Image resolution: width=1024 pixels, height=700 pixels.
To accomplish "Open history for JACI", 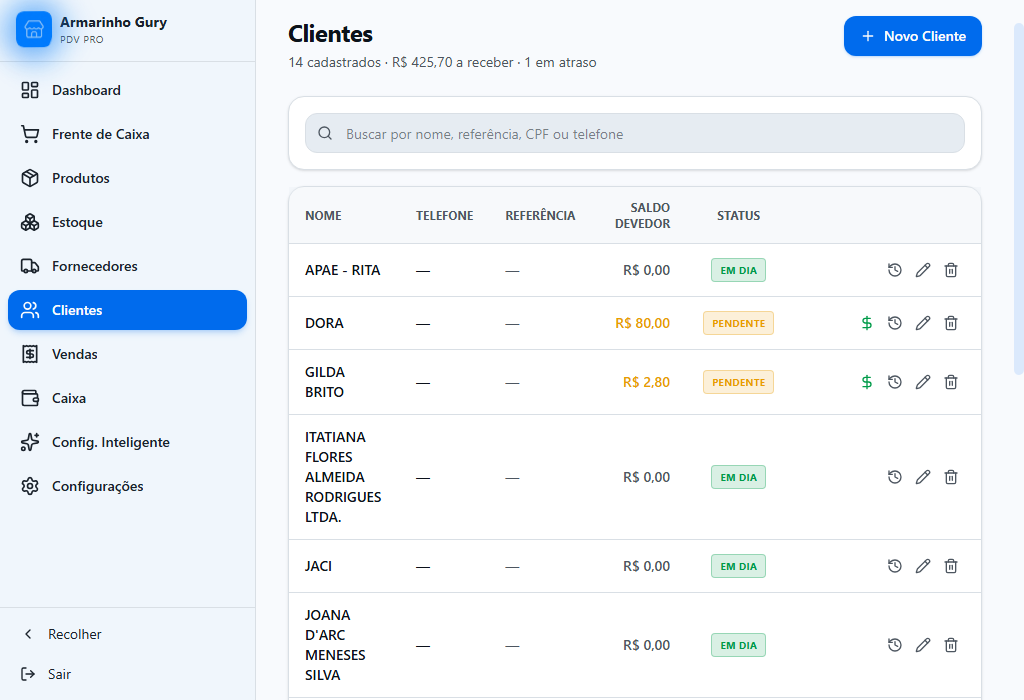I will coord(895,565).
